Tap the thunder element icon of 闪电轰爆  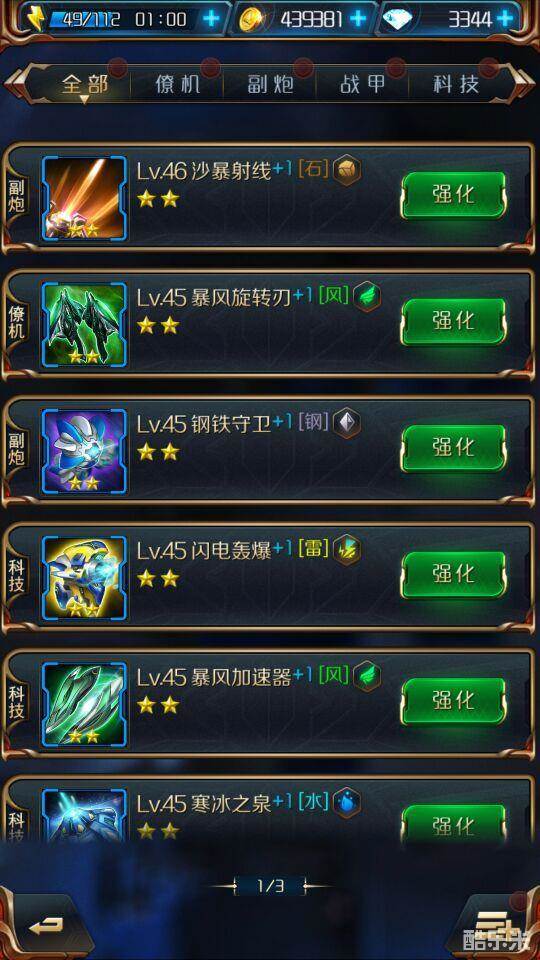(347, 549)
